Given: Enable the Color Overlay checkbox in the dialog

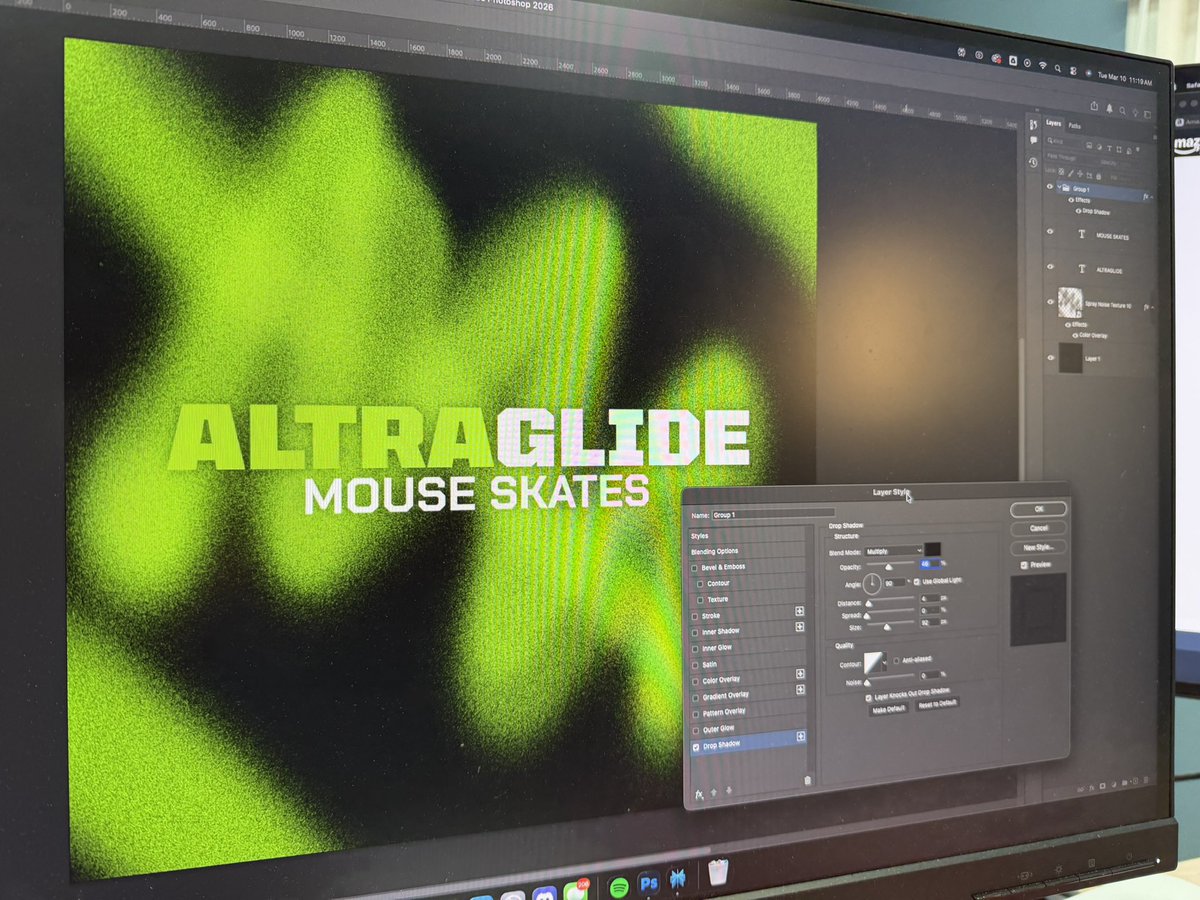Looking at the screenshot, I should point(695,682).
